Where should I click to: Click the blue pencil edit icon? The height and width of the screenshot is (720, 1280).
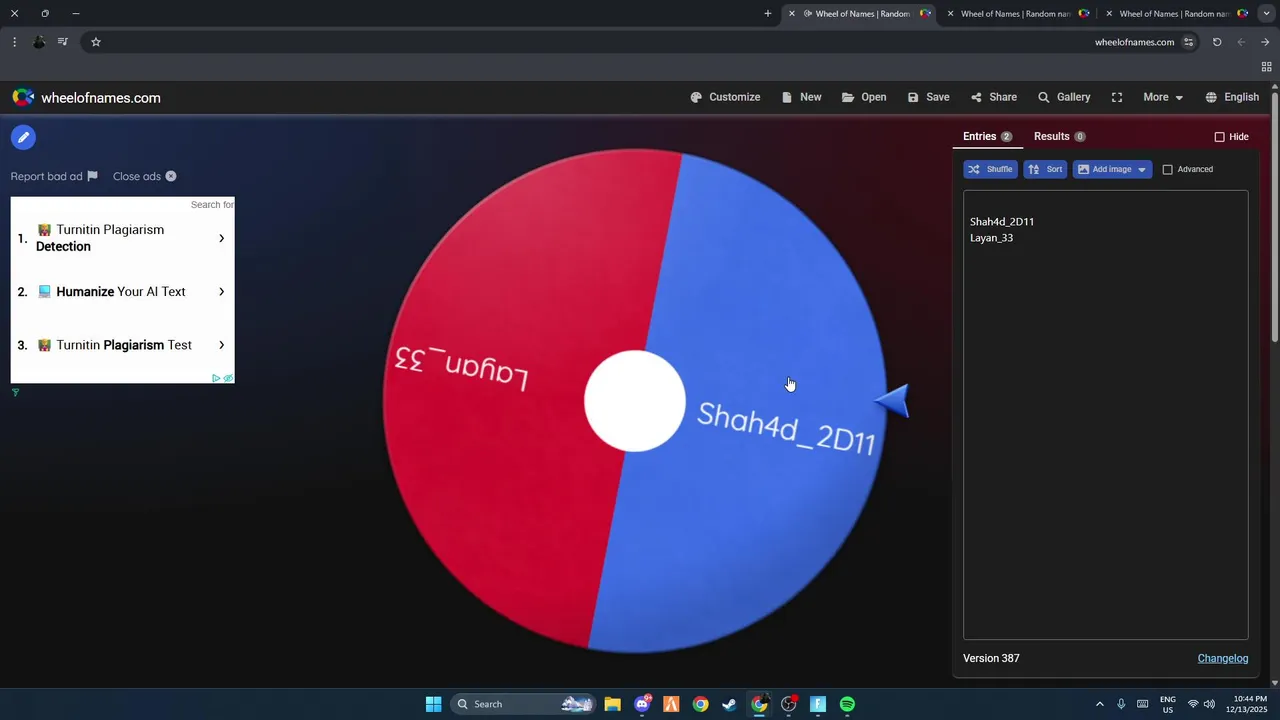pyautogui.click(x=23, y=137)
